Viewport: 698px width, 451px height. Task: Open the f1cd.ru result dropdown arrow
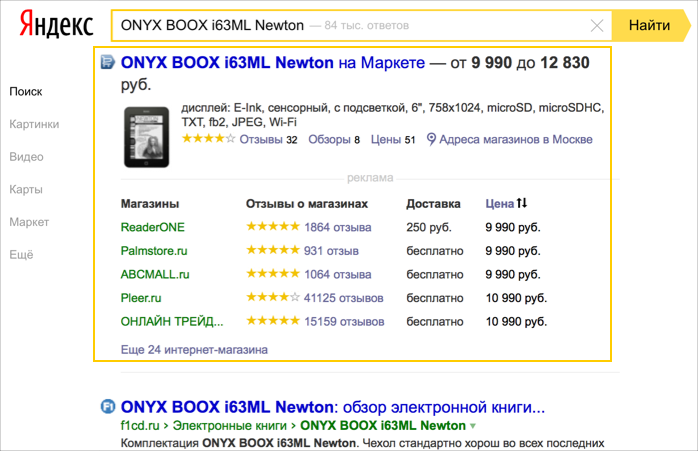(x=473, y=426)
